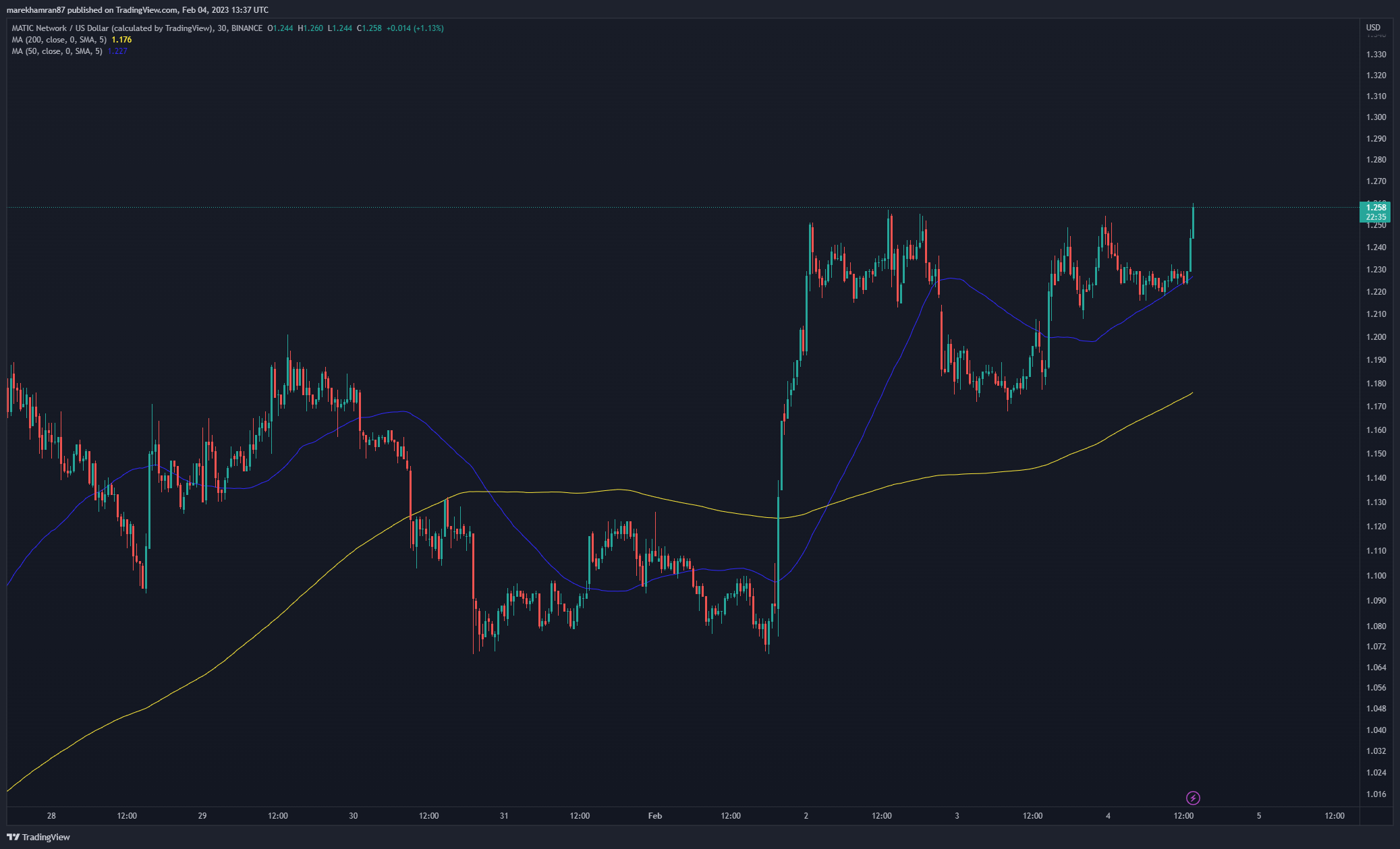Click the marekhamran87 author name in header
The image size is (1400, 849).
click(36, 9)
